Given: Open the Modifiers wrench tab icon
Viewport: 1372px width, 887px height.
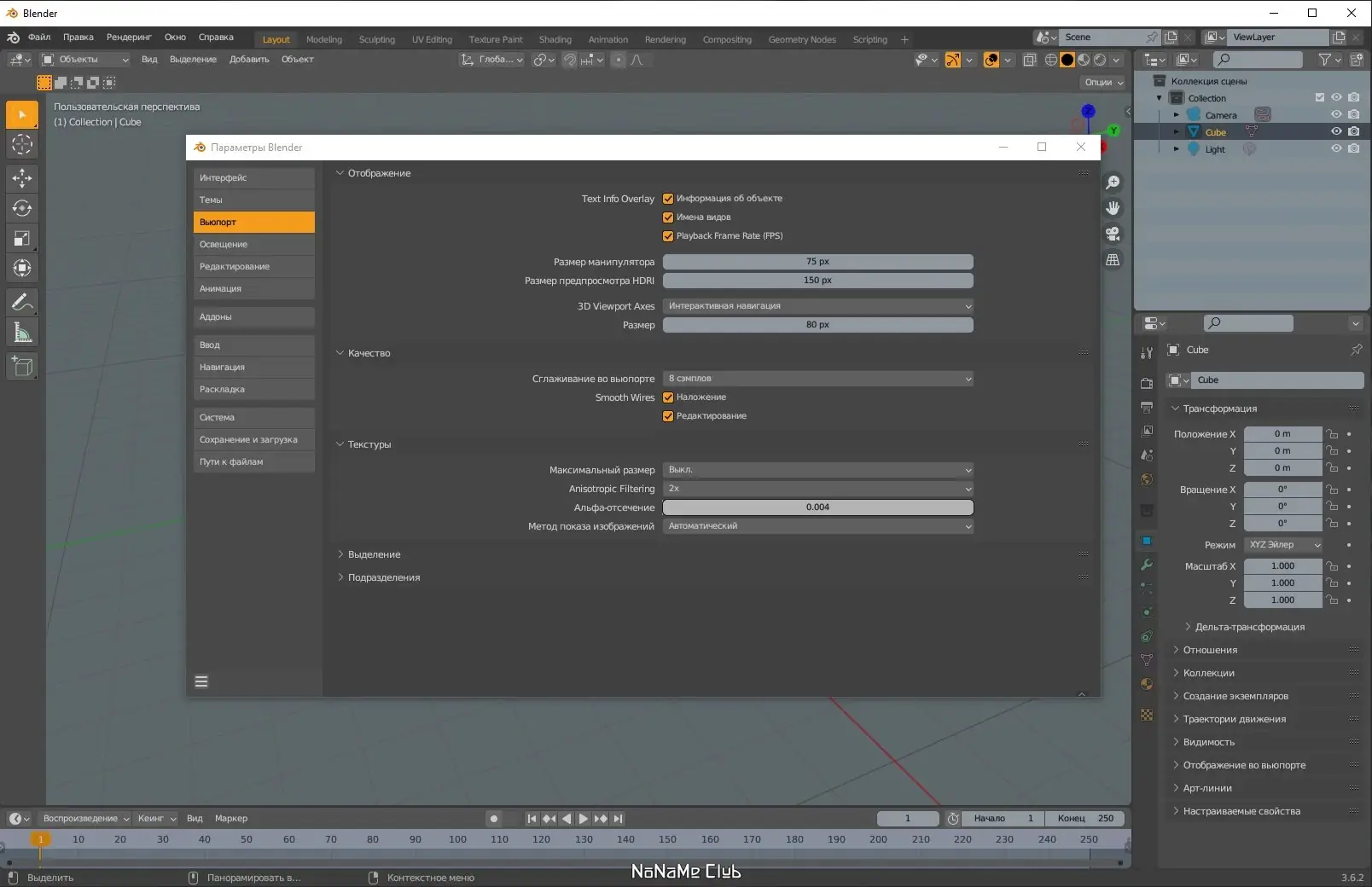Looking at the screenshot, I should coord(1147,565).
